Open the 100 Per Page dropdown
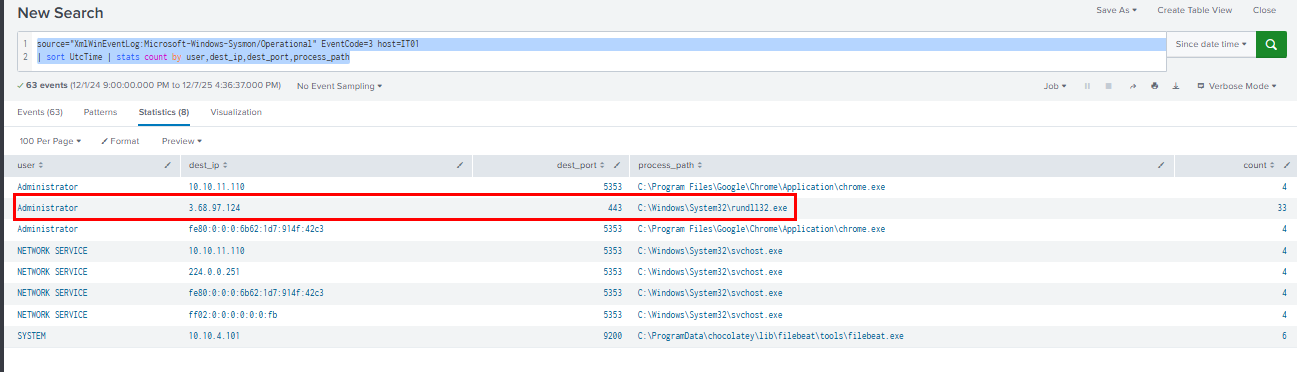The image size is (1297, 372). 50,141
